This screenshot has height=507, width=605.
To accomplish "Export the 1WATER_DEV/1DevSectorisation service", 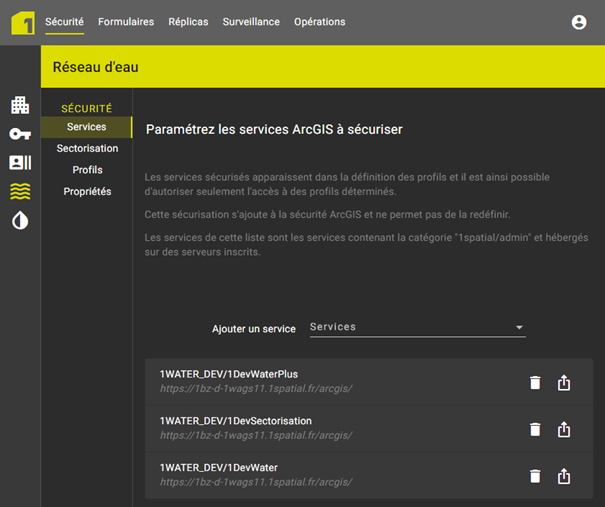I will pyautogui.click(x=564, y=429).
